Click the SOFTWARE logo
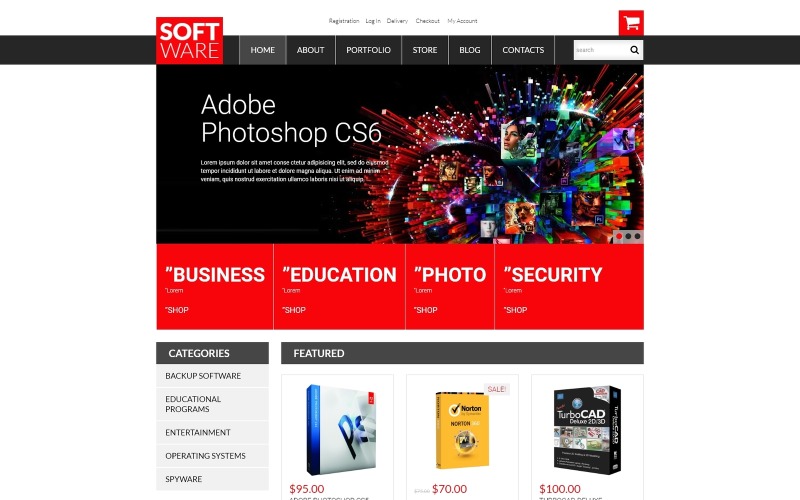Viewport: 800px width, 500px height. pyautogui.click(x=189, y=41)
